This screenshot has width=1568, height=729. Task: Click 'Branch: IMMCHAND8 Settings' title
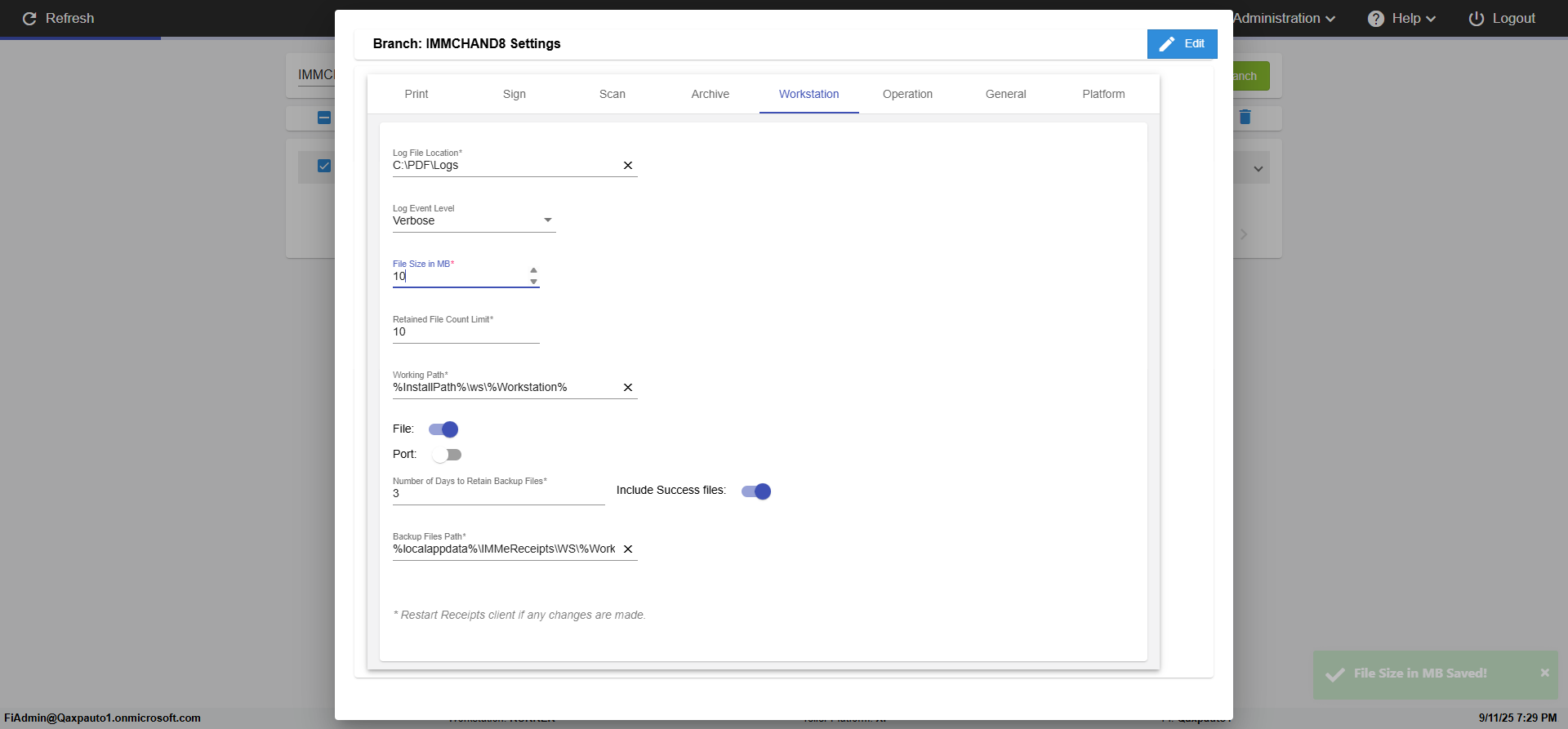pyautogui.click(x=466, y=43)
